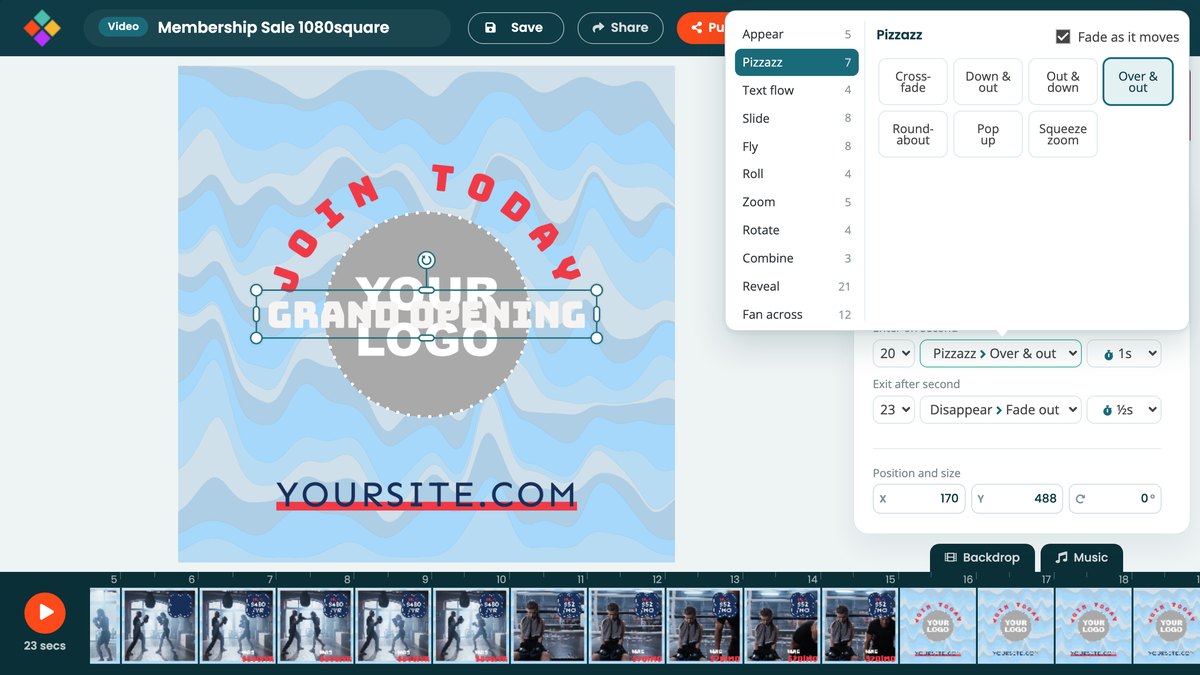This screenshot has width=1200, height=675.
Task: Apply the Cross-fade effect
Action: (x=913, y=82)
